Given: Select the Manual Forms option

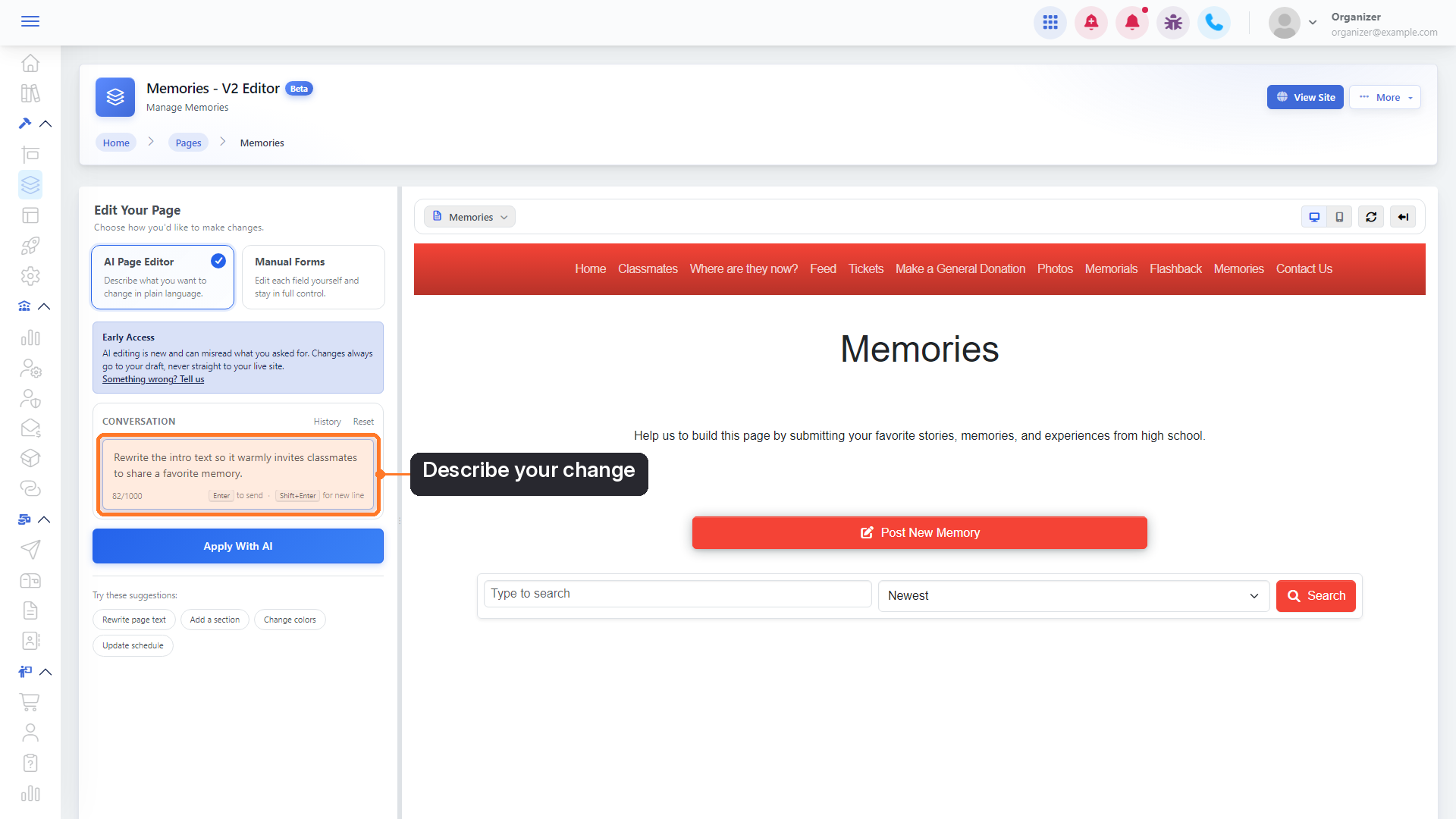Looking at the screenshot, I should [x=313, y=277].
